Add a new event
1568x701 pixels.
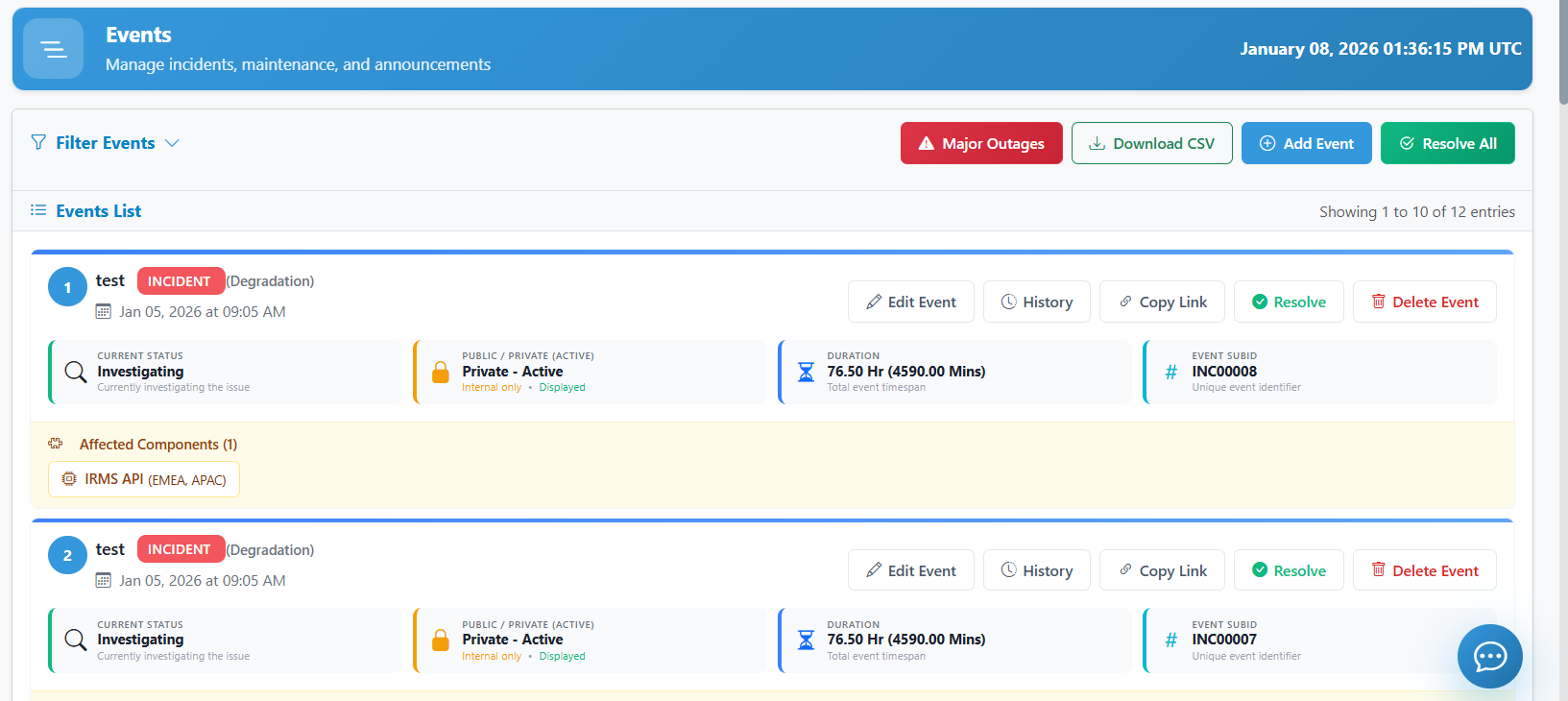pyautogui.click(x=1306, y=143)
